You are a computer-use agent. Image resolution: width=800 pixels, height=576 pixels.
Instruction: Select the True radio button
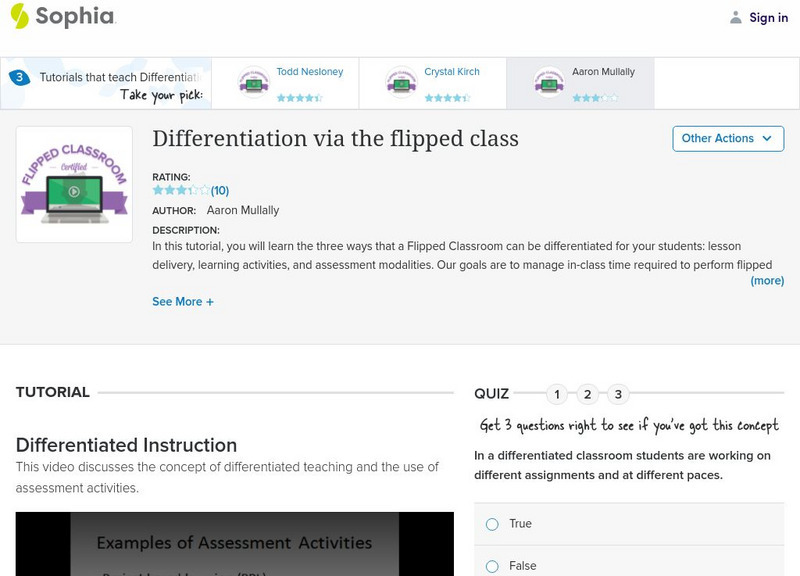click(492, 524)
